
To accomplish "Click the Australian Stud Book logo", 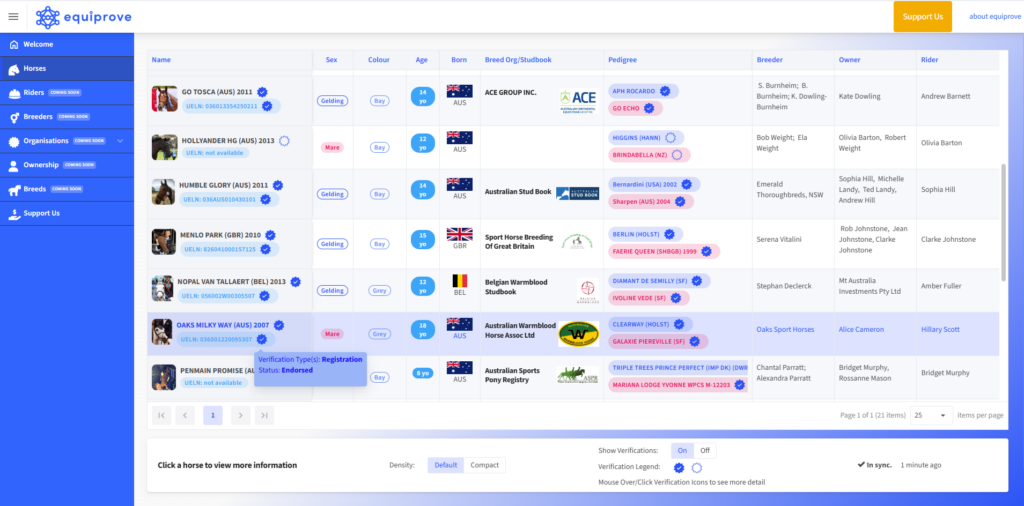I will 577,193.
